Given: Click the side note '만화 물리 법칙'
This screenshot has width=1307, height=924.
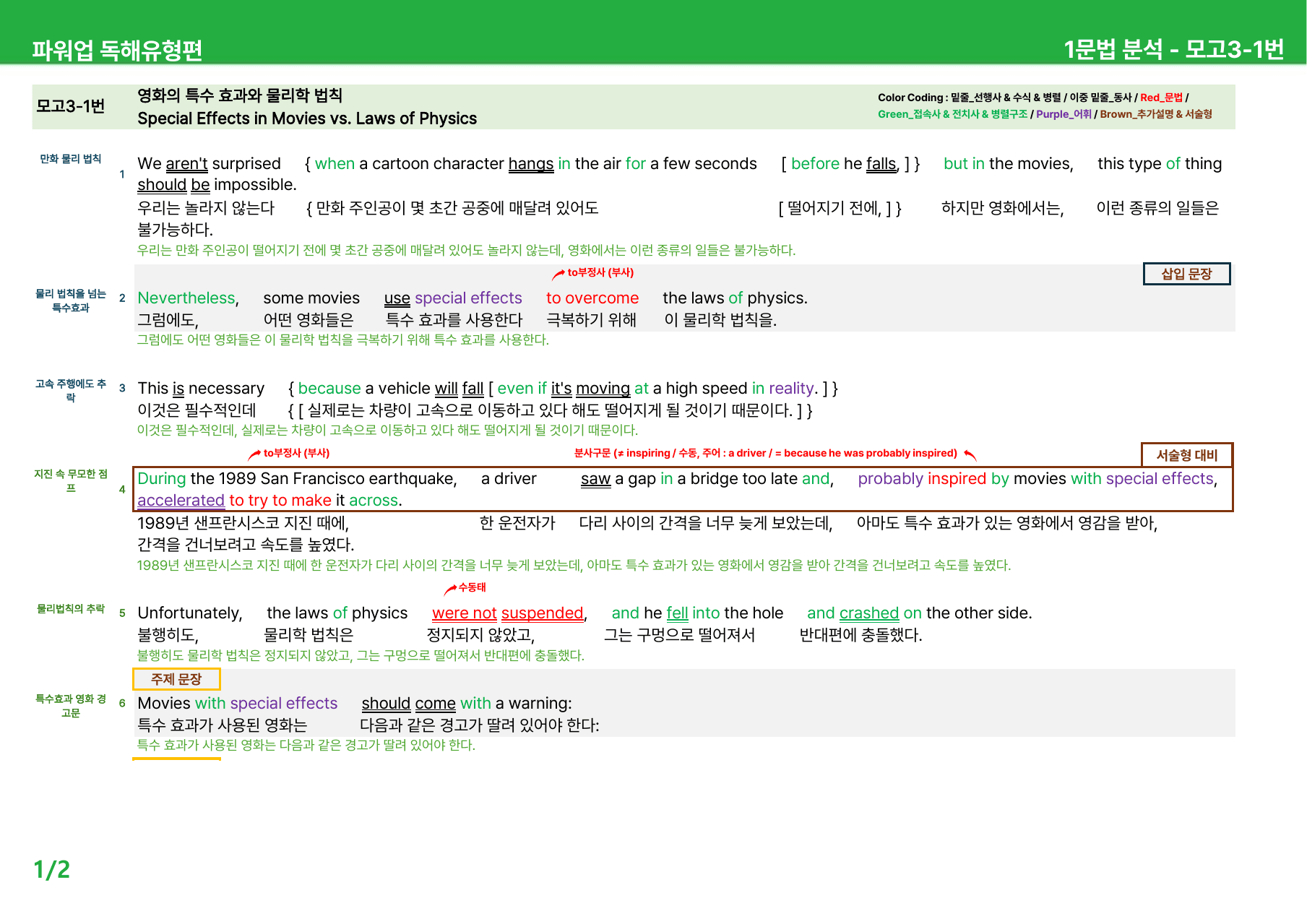Looking at the screenshot, I should coord(71,159).
